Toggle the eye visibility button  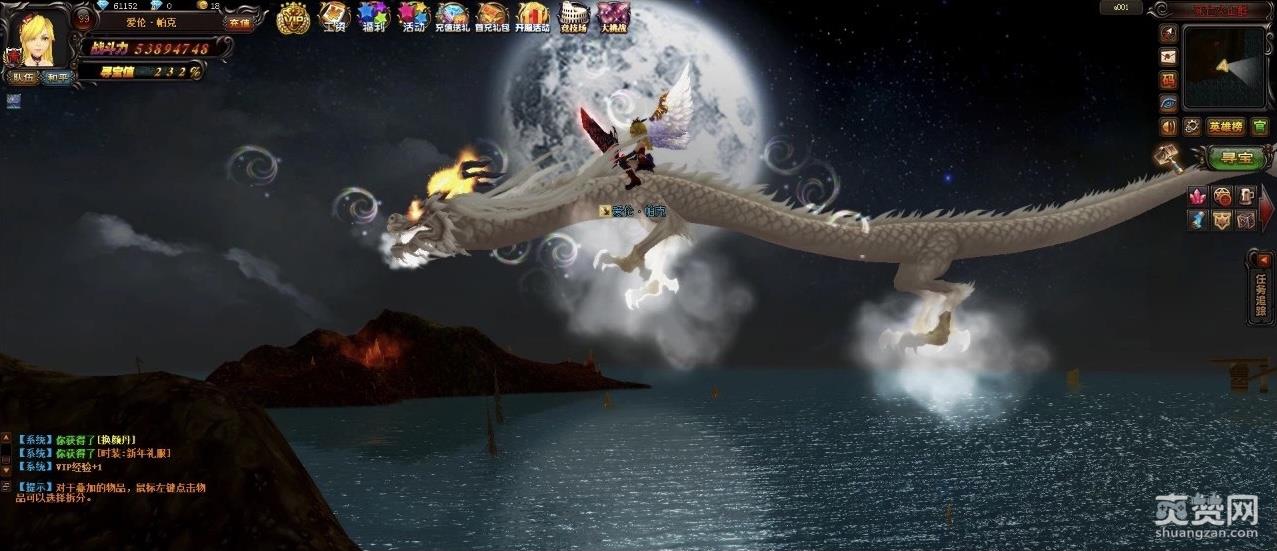(1168, 102)
